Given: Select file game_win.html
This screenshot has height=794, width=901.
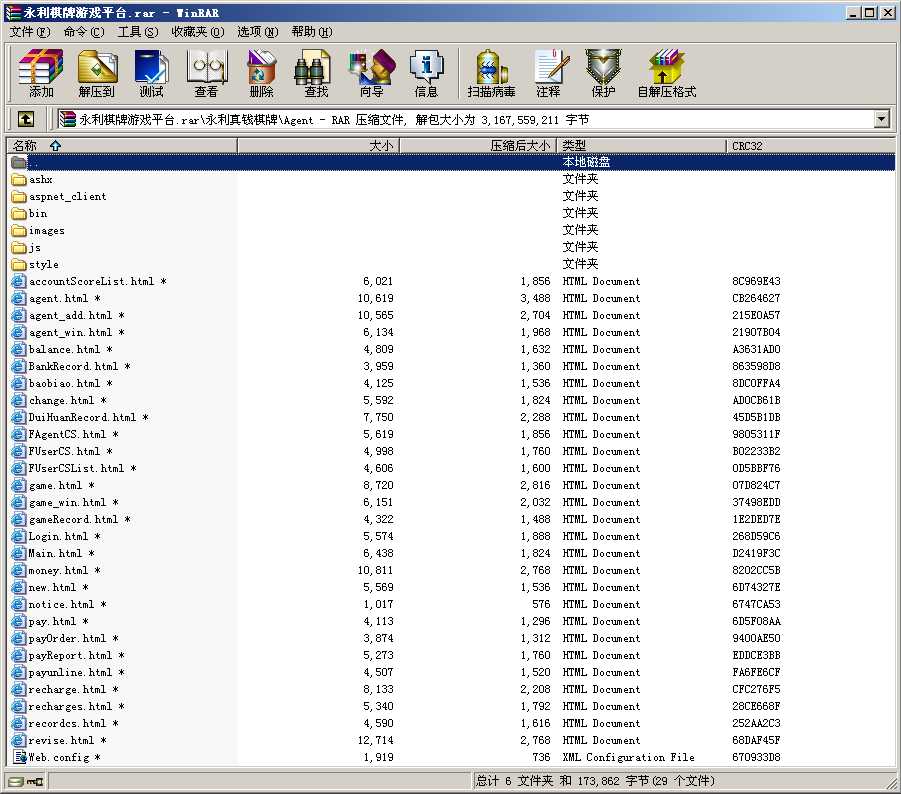Looking at the screenshot, I should pos(67,502).
